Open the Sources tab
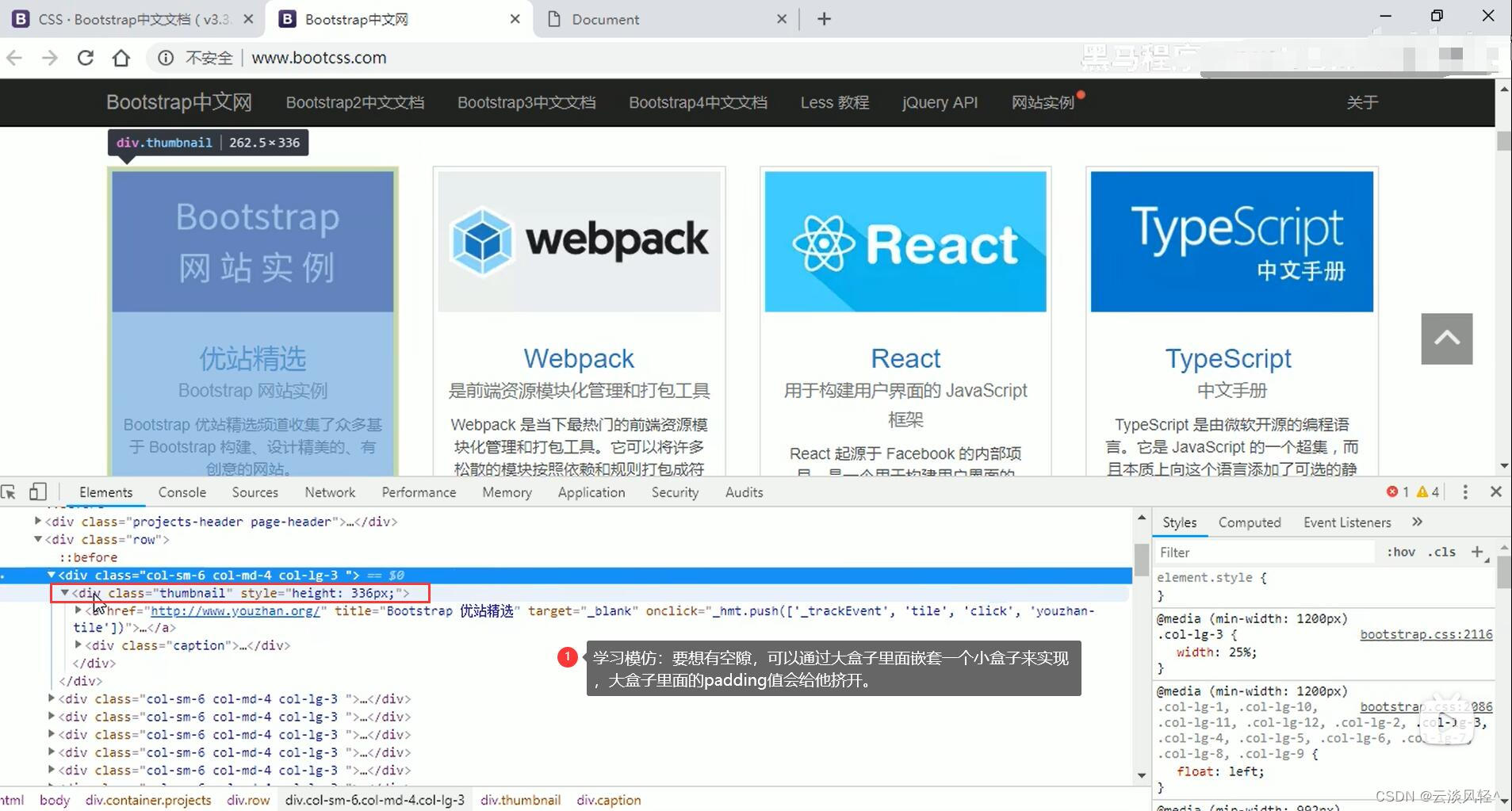 tap(255, 492)
